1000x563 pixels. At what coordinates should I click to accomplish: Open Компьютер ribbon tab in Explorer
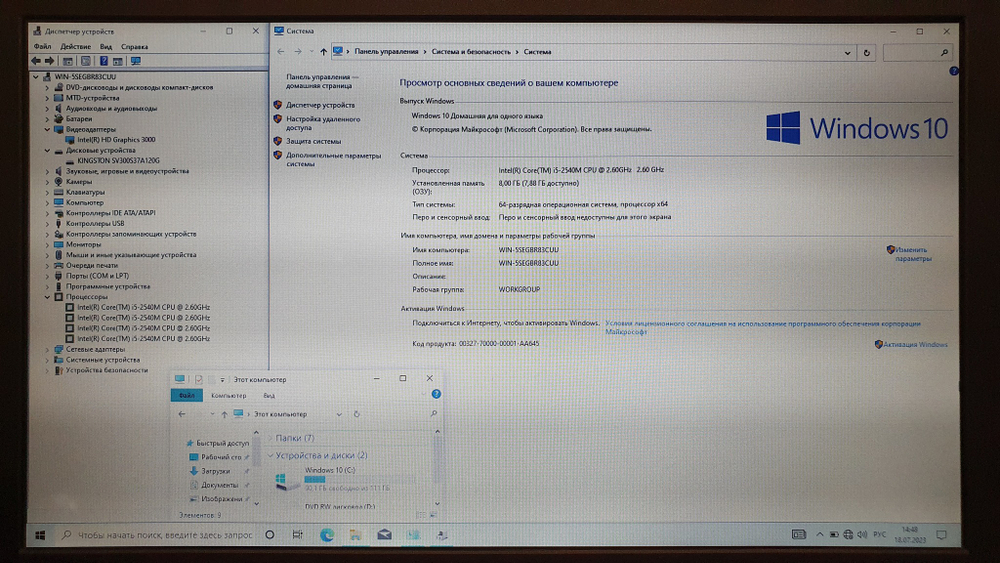(x=228, y=396)
